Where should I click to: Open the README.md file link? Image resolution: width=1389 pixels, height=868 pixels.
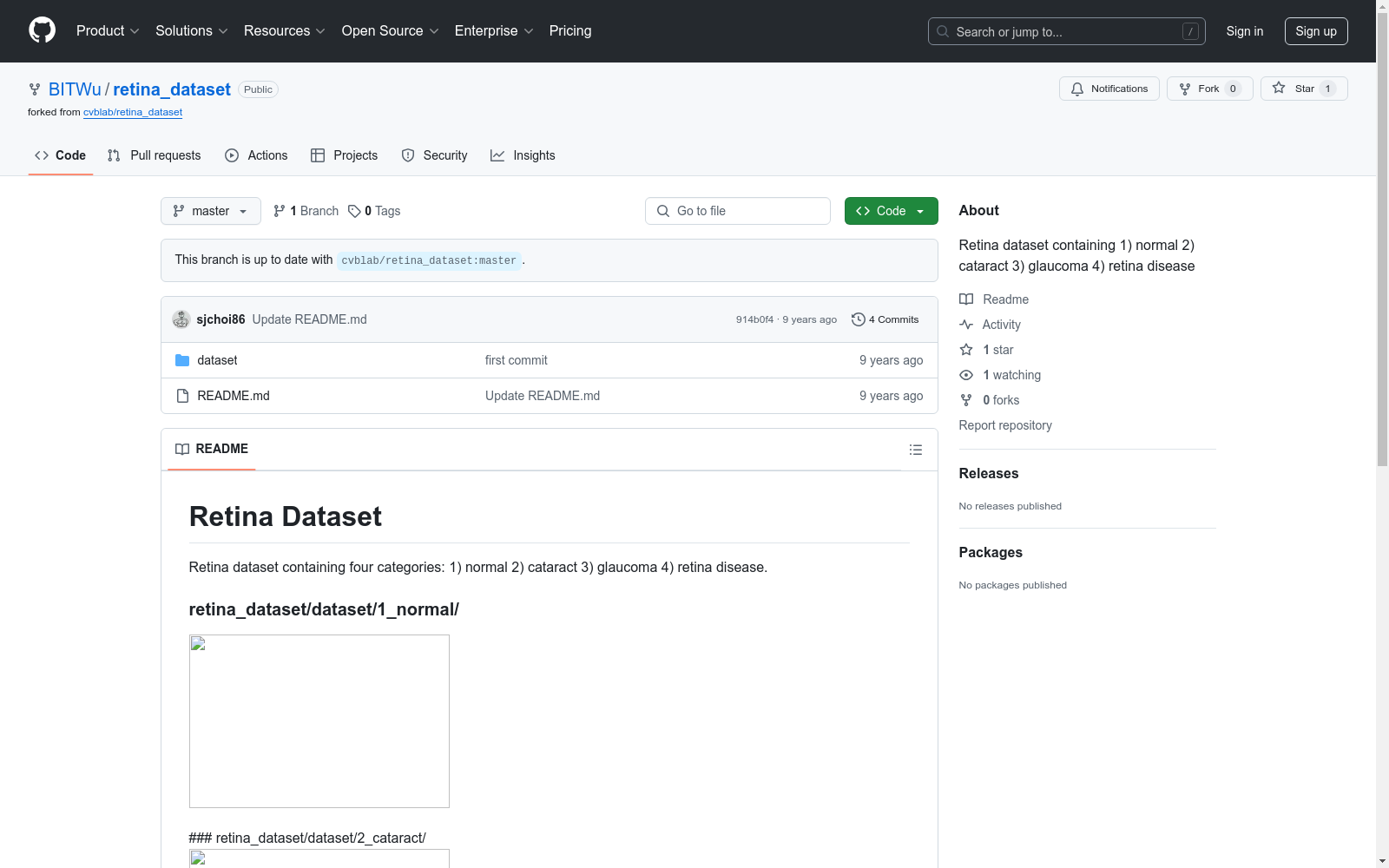234,396
